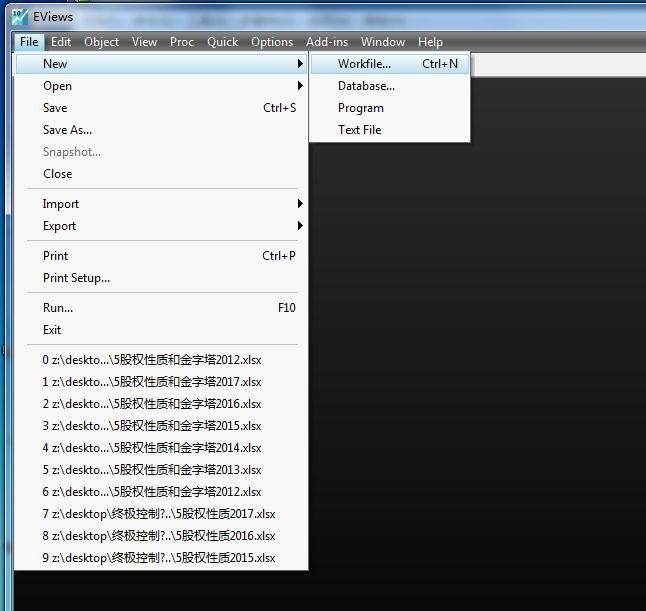Viewport: 646px width, 611px height.
Task: Open recent file 7 5股权性质2017.xlsx
Action: 161,514
